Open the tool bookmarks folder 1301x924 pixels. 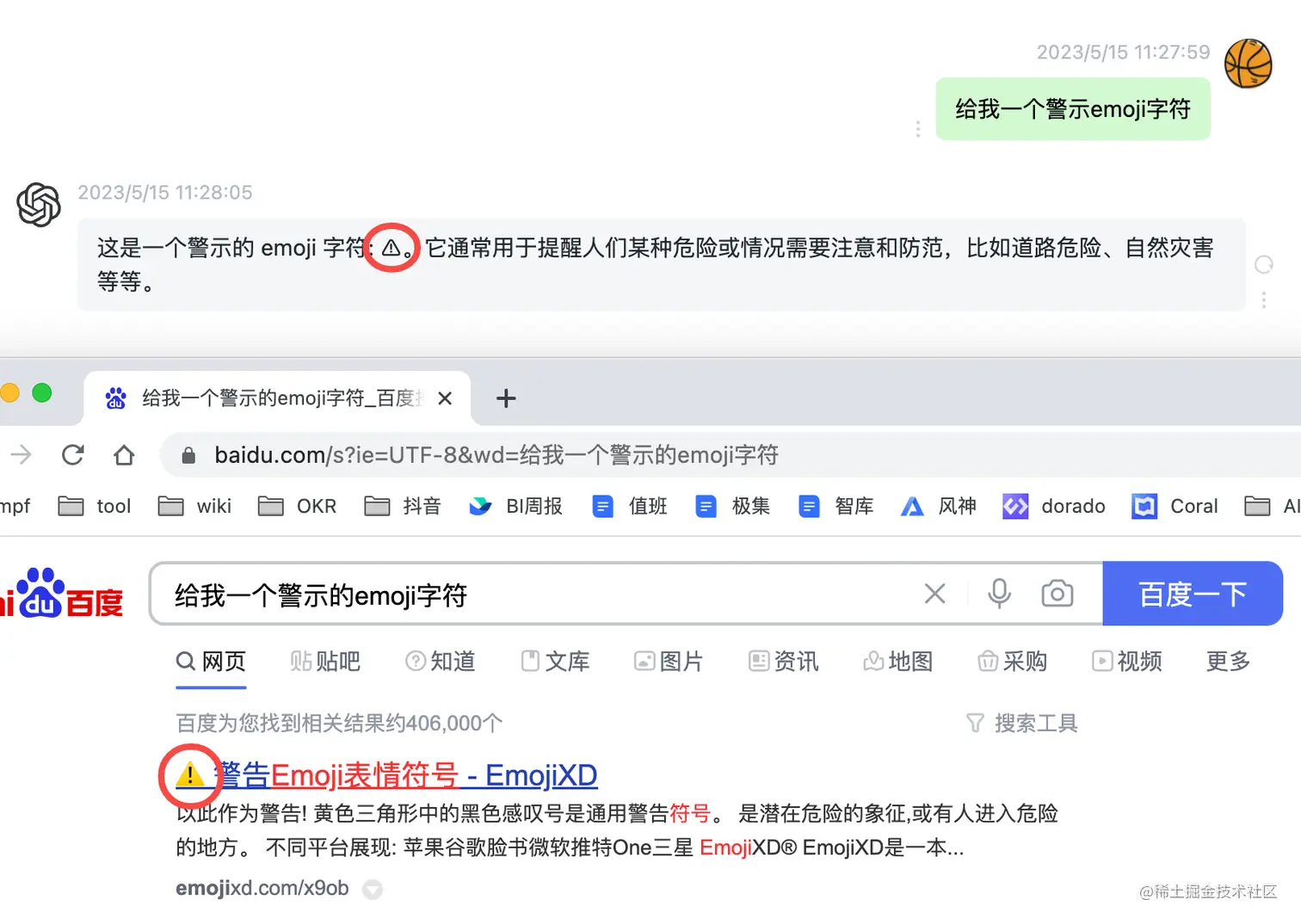click(95, 506)
